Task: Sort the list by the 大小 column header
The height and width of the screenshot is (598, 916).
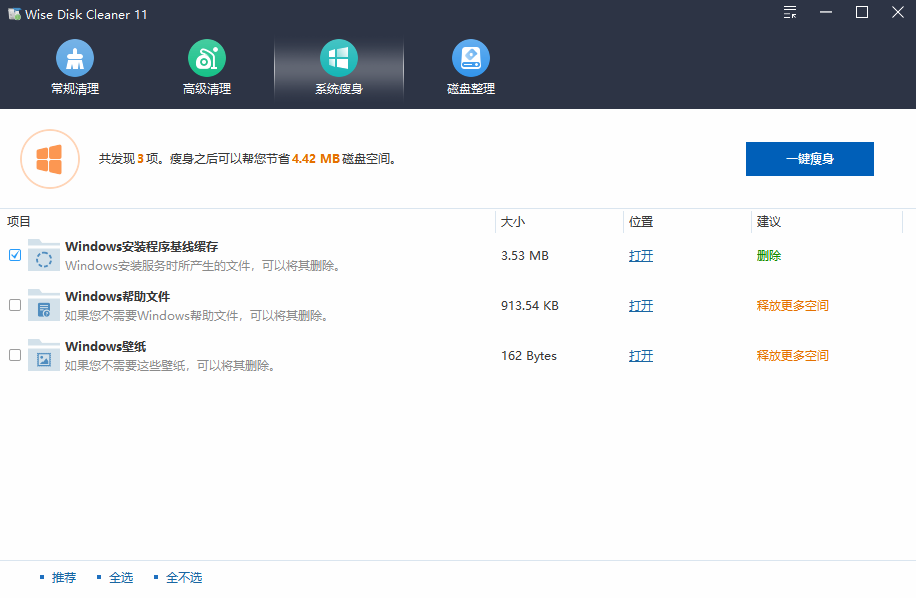Action: (512, 221)
